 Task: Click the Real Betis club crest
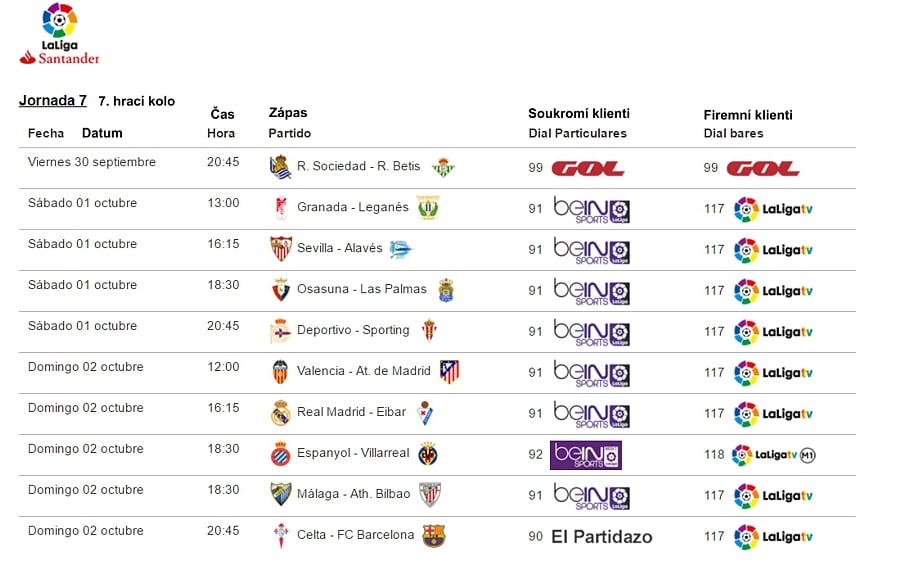pyautogui.click(x=443, y=167)
